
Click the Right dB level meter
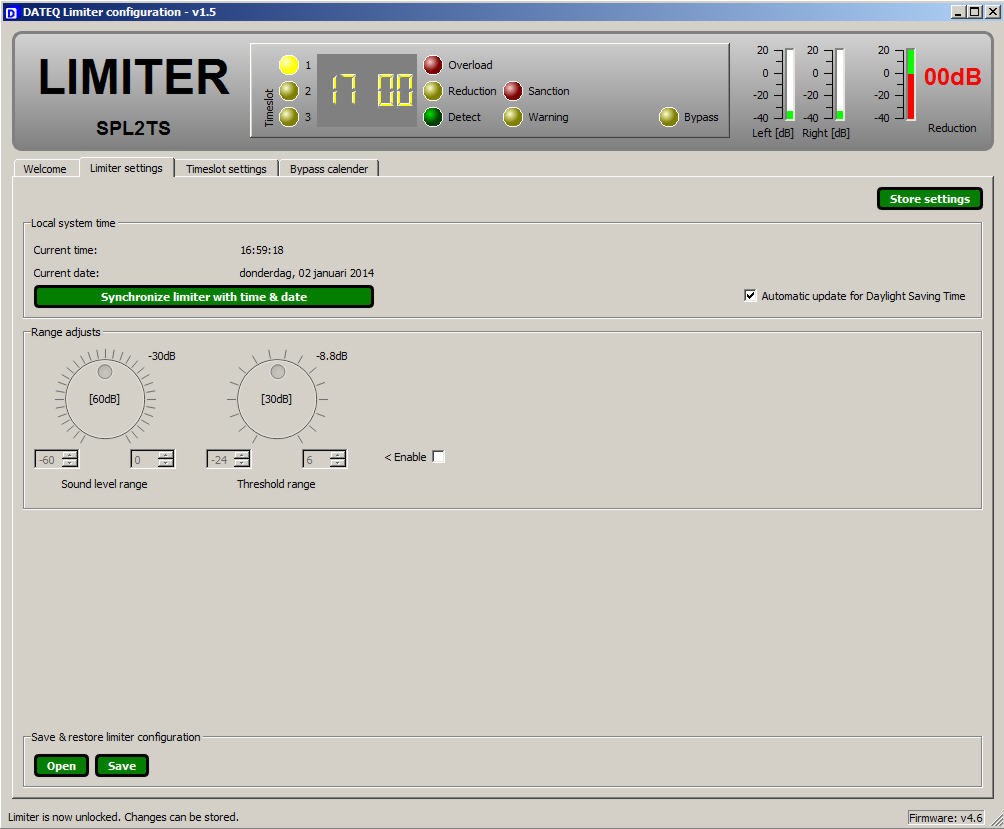(x=839, y=84)
